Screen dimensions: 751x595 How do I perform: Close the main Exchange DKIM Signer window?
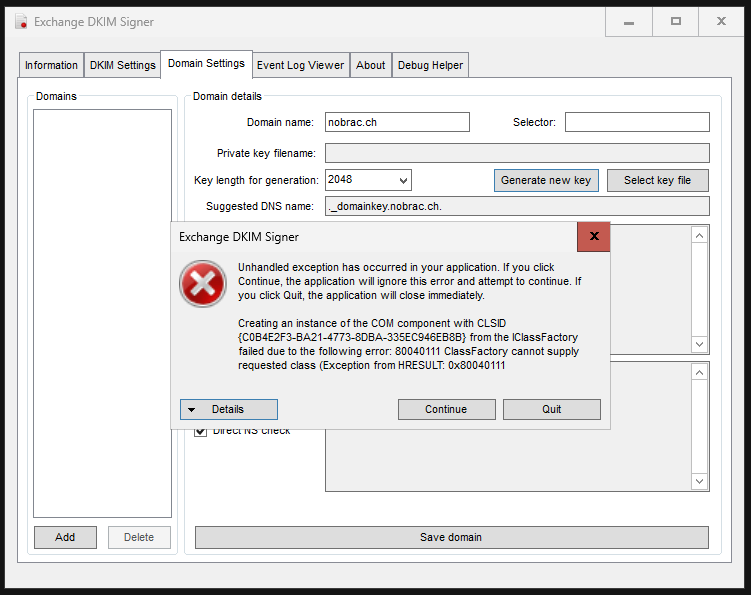(x=721, y=22)
